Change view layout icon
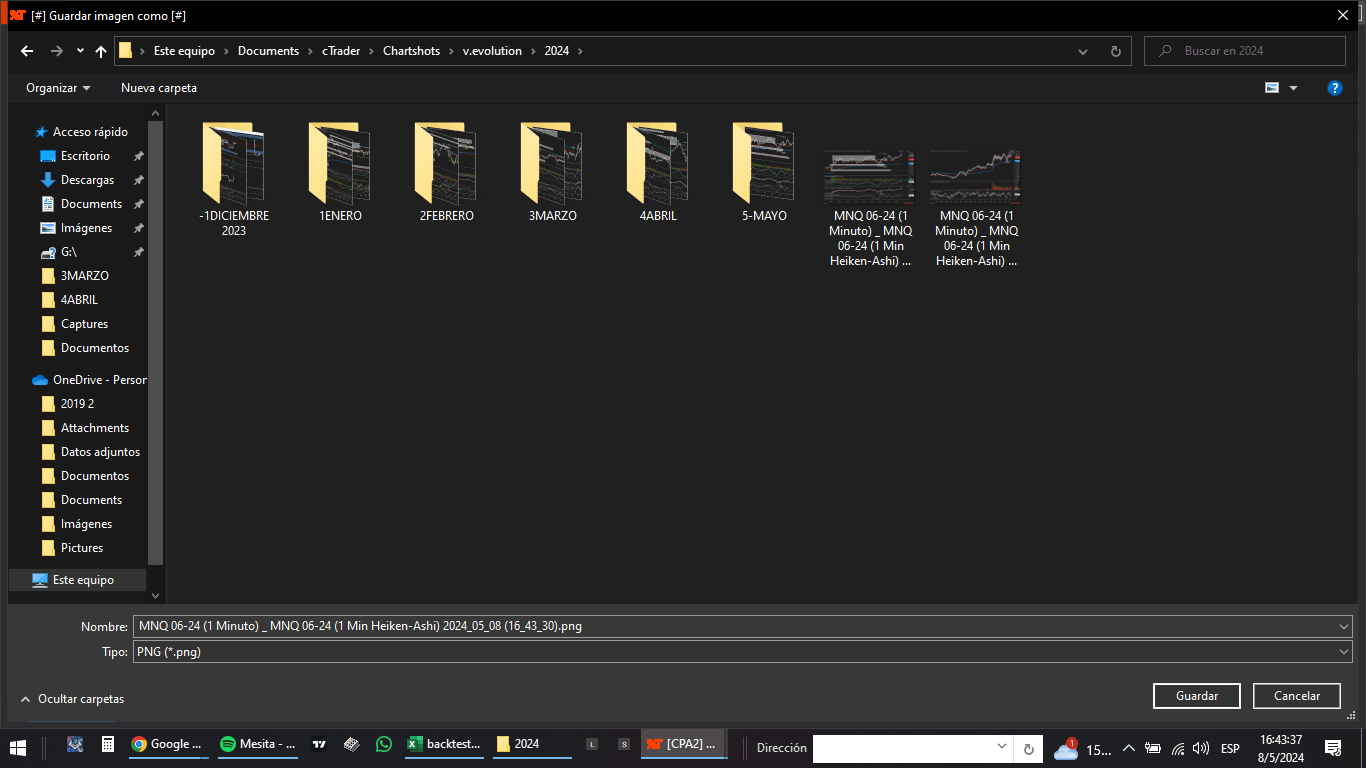 1272,88
